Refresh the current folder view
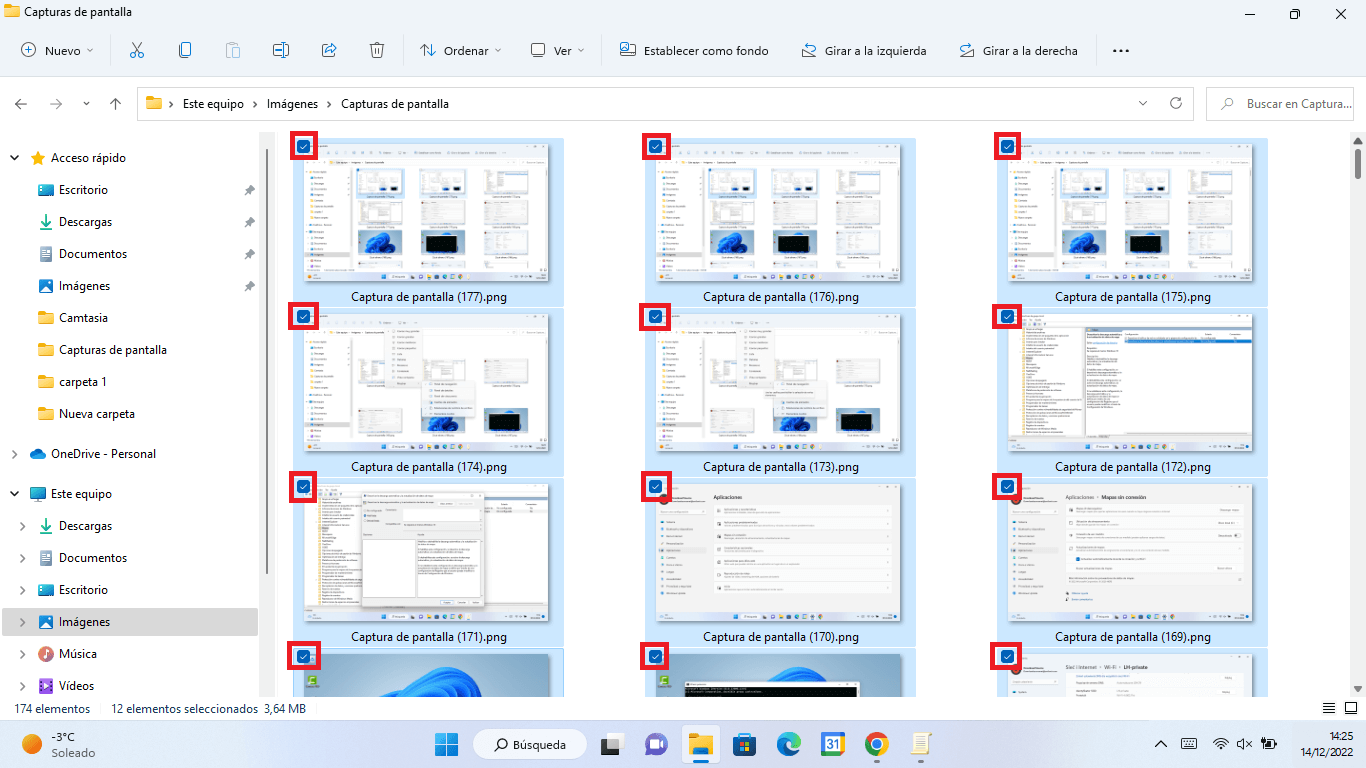The width and height of the screenshot is (1366, 768). [x=1176, y=103]
